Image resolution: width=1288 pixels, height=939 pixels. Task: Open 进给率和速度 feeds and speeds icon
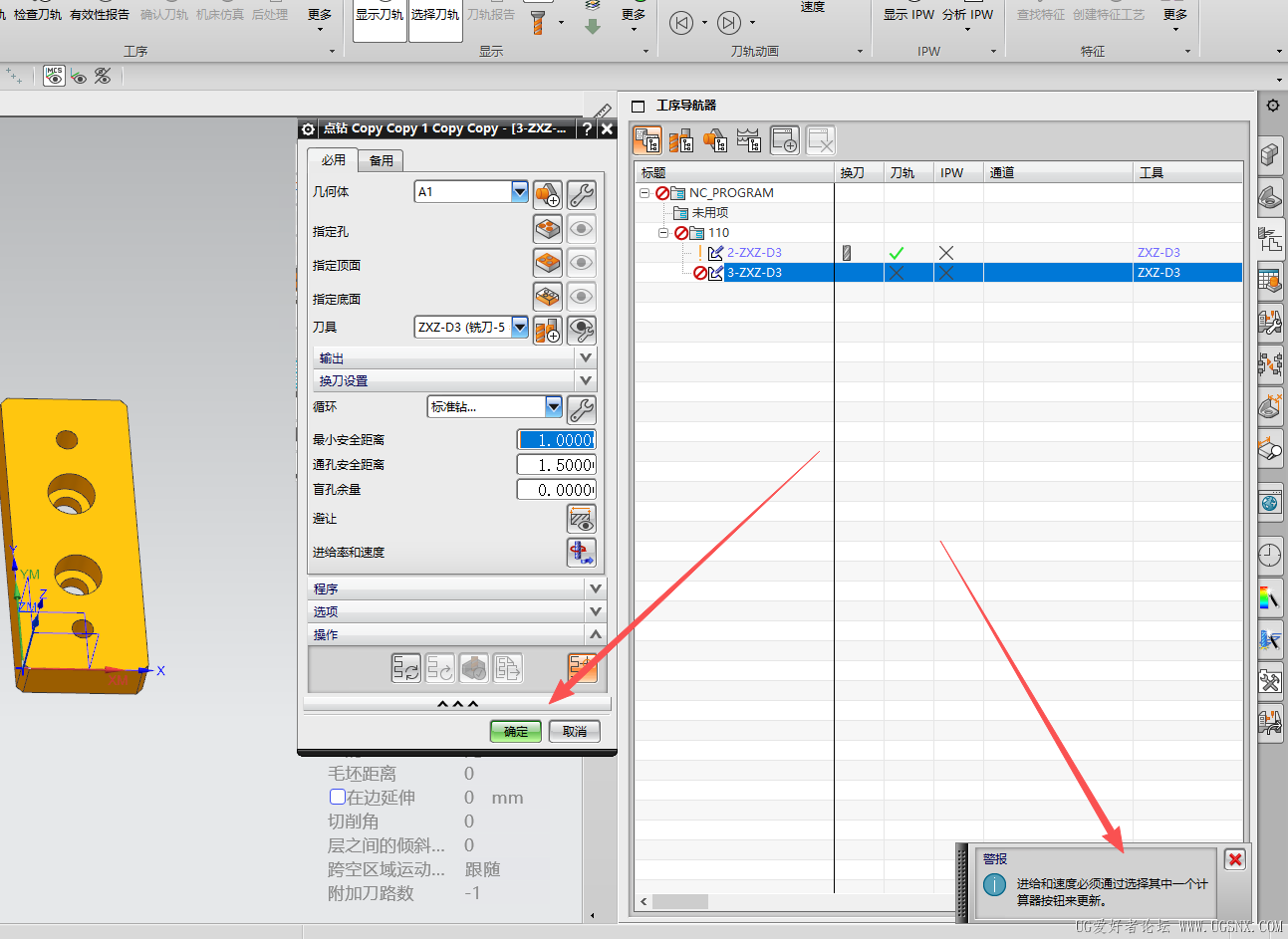click(582, 552)
